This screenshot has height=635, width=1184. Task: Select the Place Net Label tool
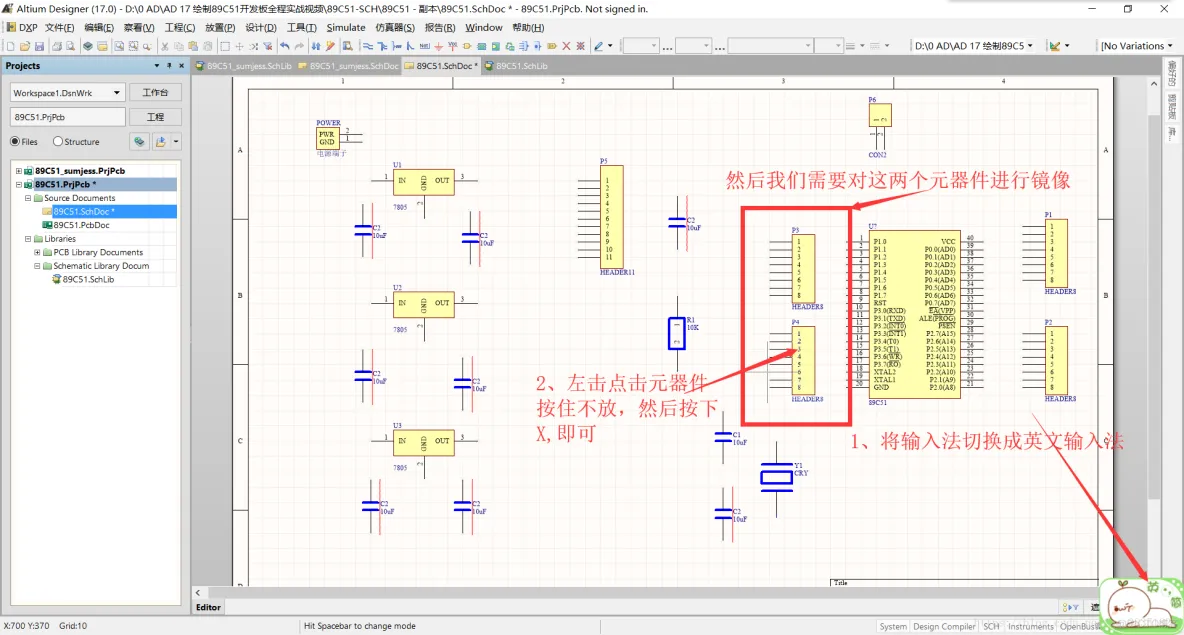click(x=424, y=46)
